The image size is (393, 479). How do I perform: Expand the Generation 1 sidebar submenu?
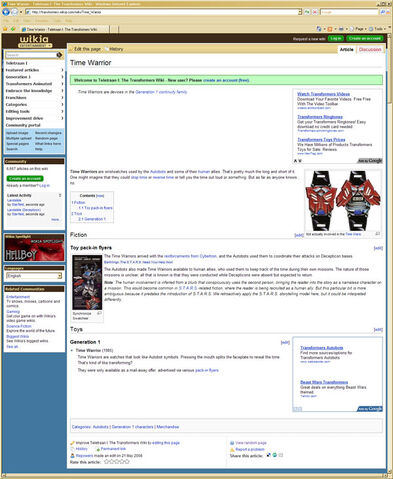62,77
